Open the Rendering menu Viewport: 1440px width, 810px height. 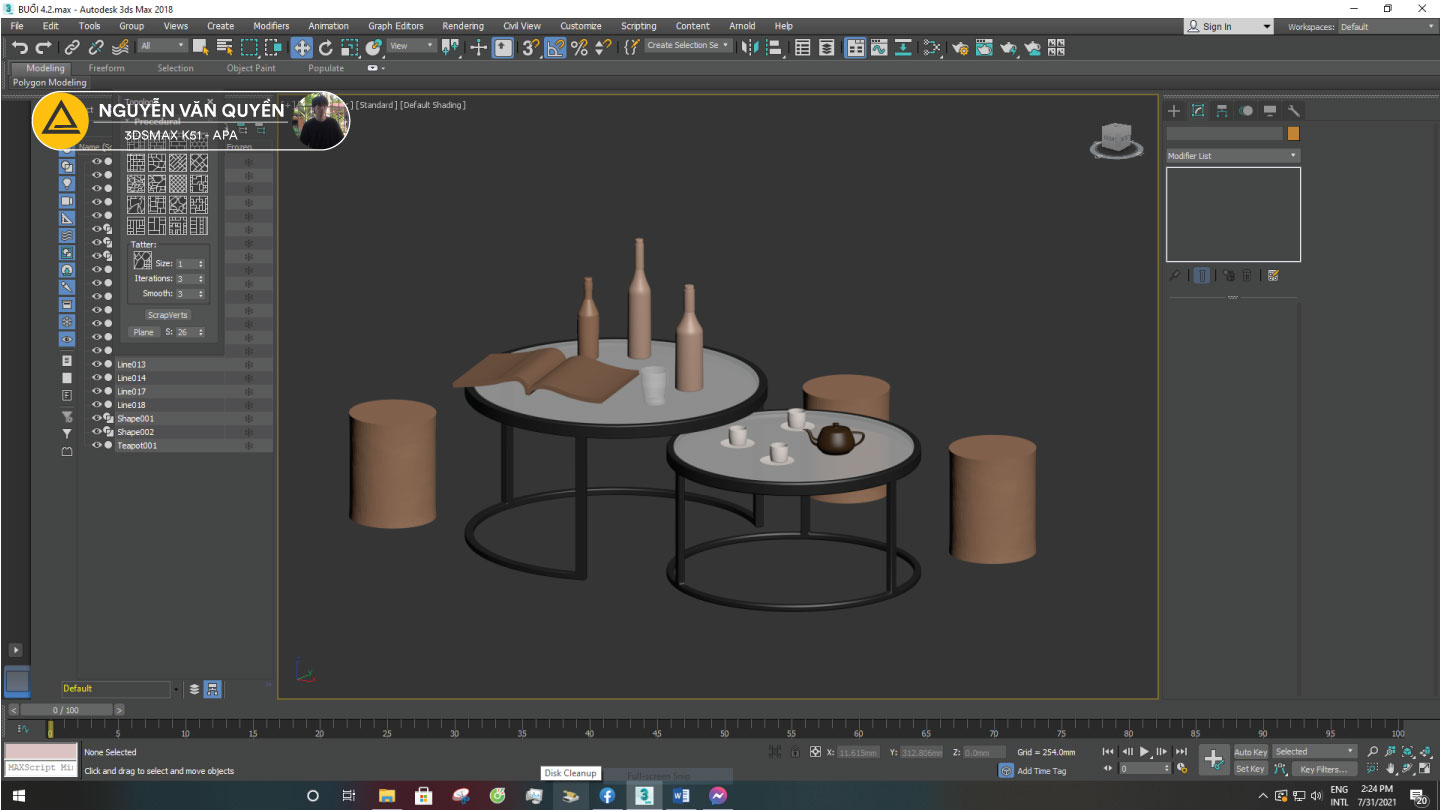[x=462, y=26]
